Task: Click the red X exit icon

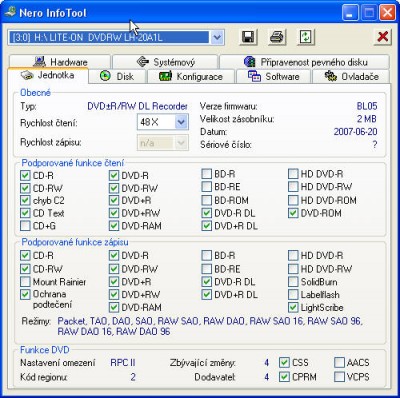Action: pyautogui.click(x=382, y=37)
